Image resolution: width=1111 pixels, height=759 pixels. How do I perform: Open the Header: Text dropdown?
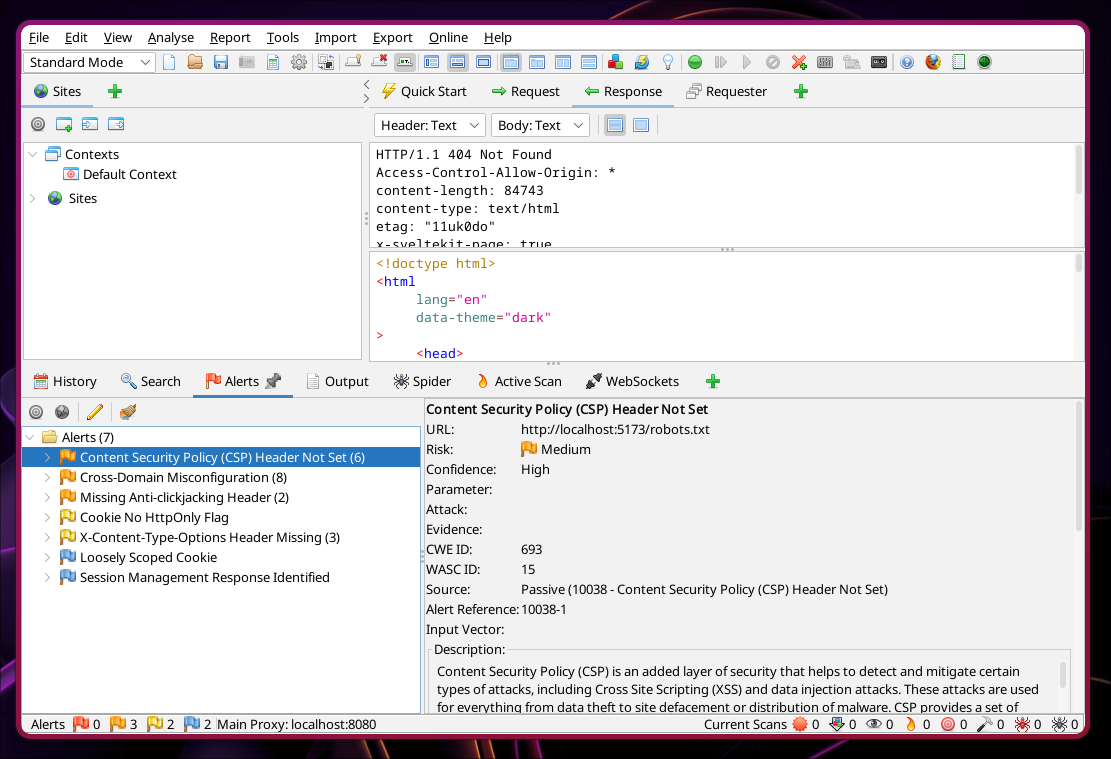click(429, 125)
